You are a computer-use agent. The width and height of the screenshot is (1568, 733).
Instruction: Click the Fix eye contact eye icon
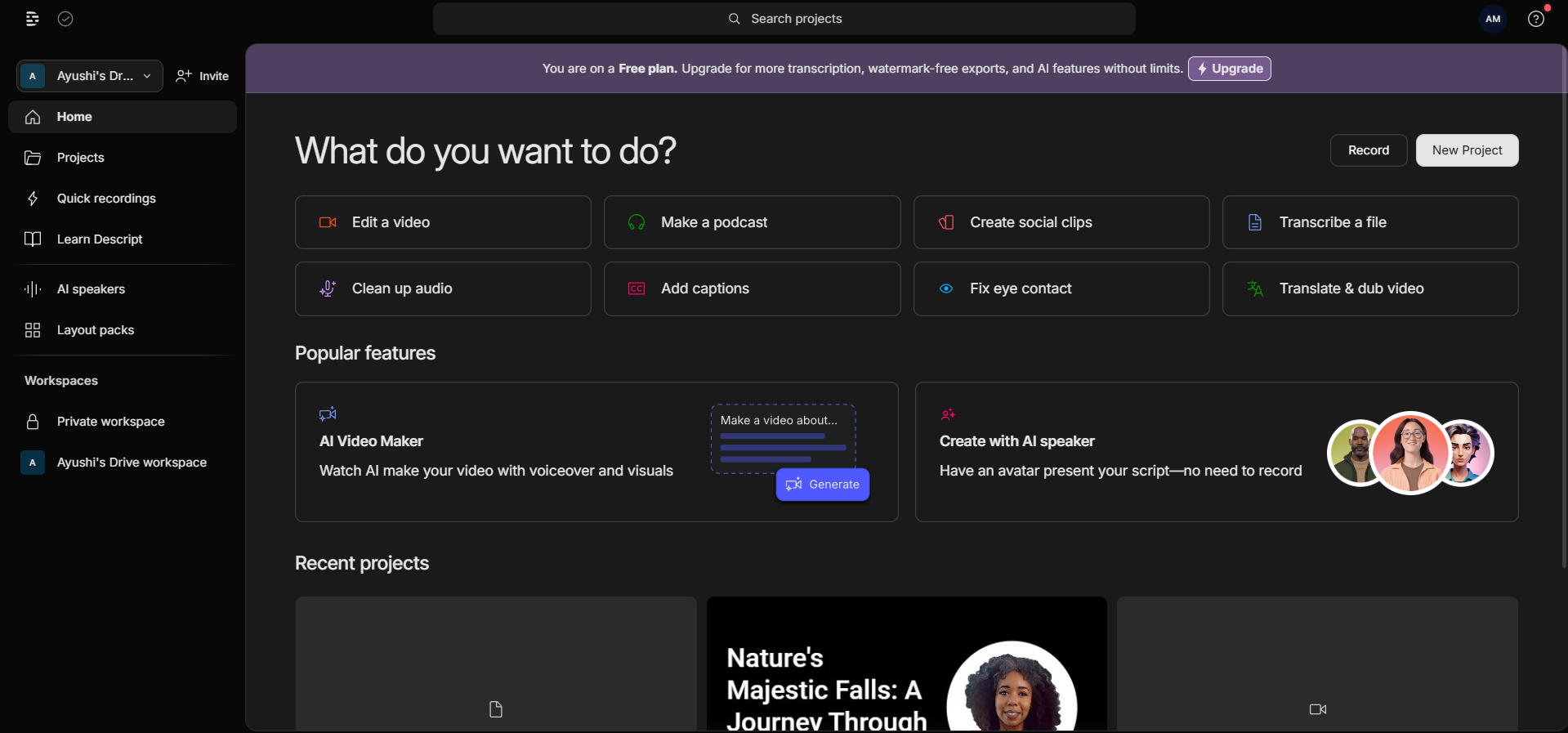946,288
